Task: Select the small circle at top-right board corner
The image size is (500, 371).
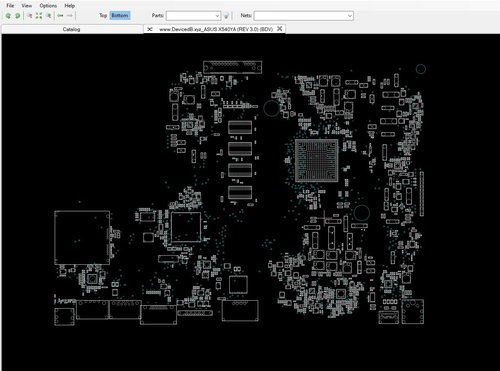Action: click(x=421, y=69)
